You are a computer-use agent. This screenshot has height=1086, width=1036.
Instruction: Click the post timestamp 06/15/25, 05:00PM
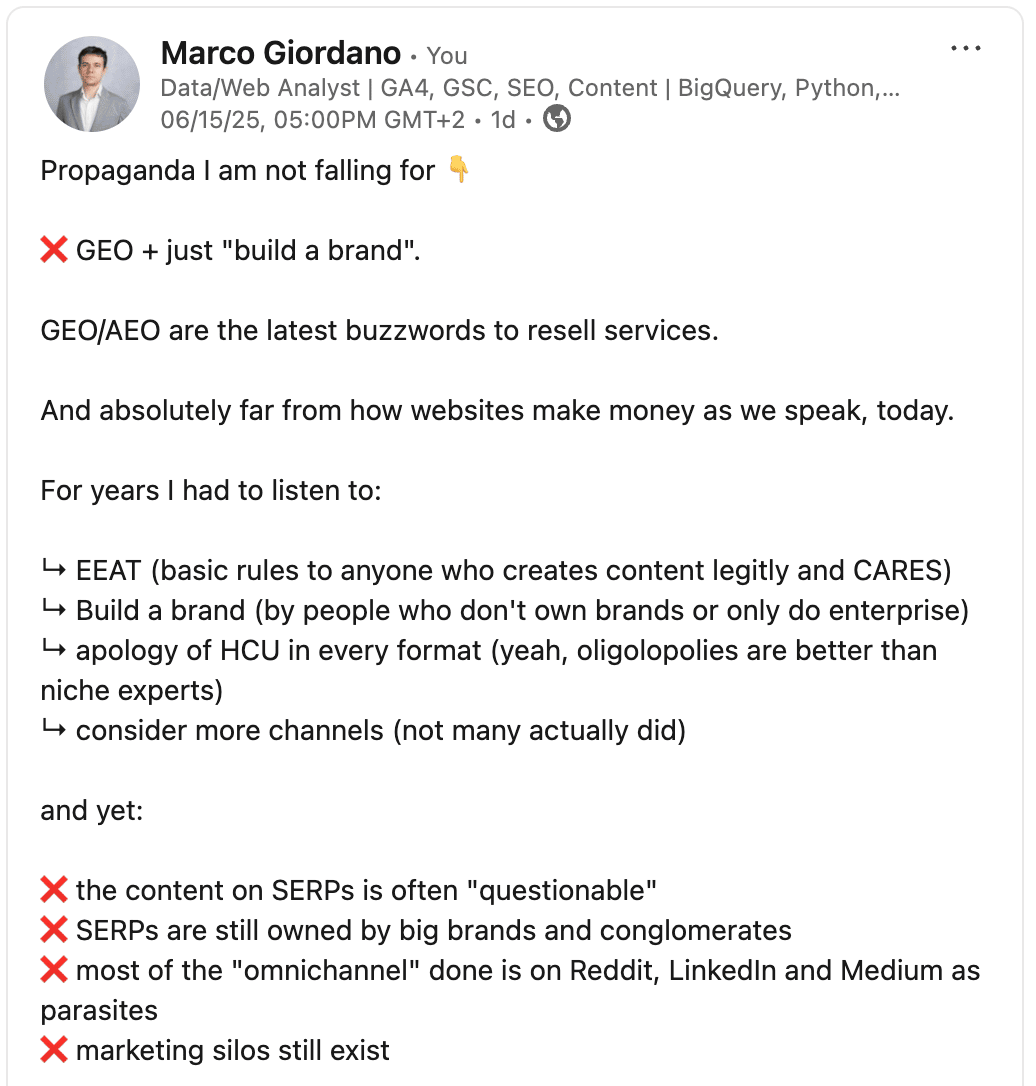click(312, 120)
